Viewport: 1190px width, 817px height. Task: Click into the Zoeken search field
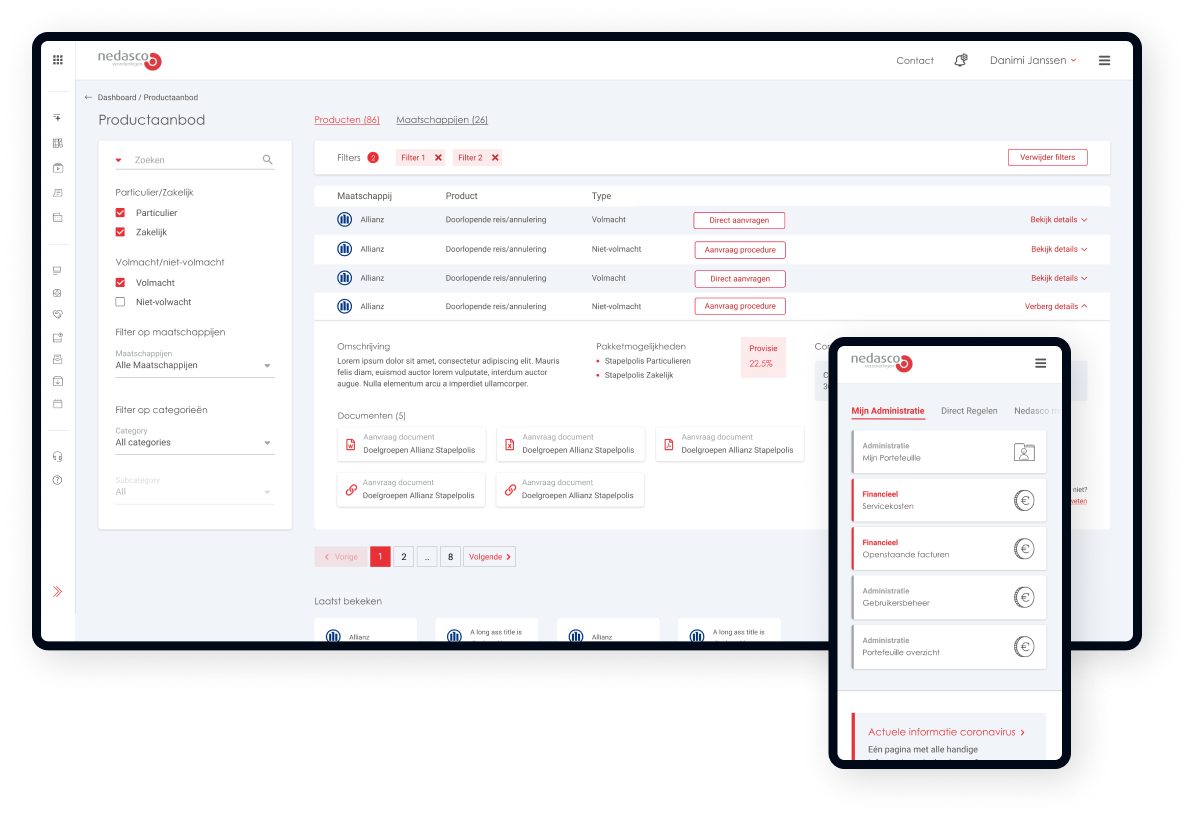(x=197, y=160)
